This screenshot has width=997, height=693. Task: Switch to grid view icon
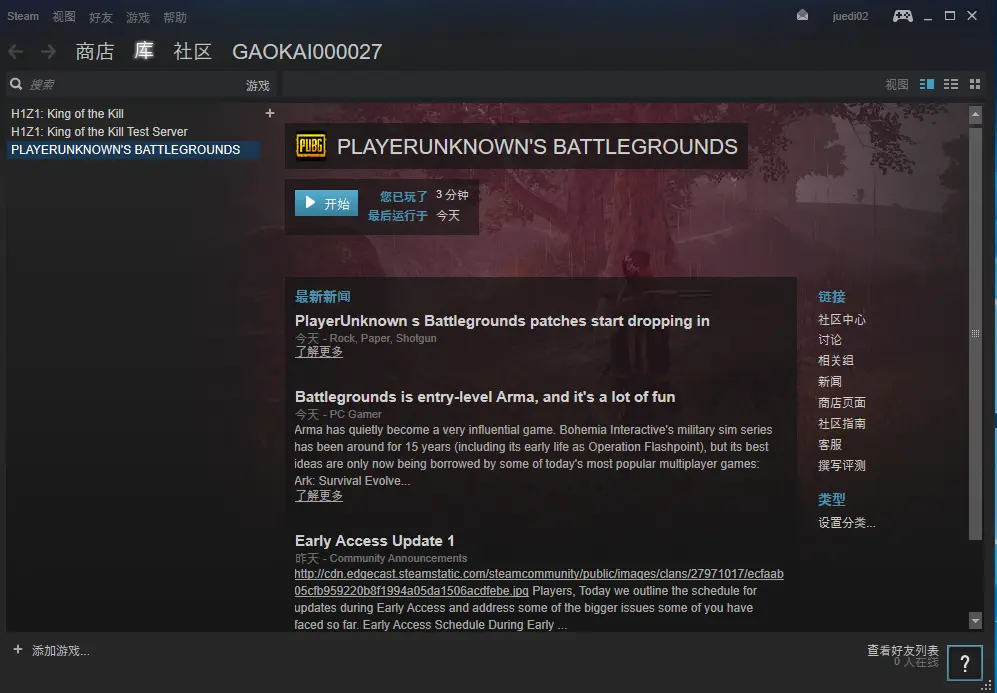pos(975,84)
